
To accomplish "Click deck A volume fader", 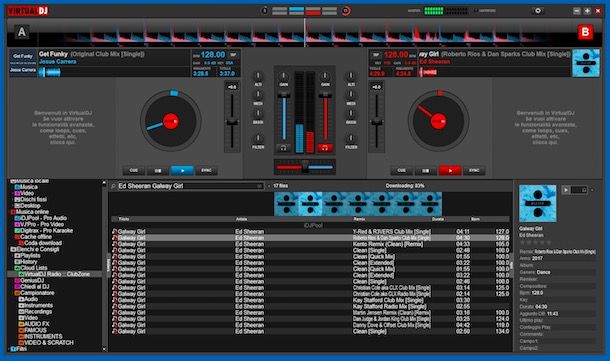I will click(x=284, y=95).
